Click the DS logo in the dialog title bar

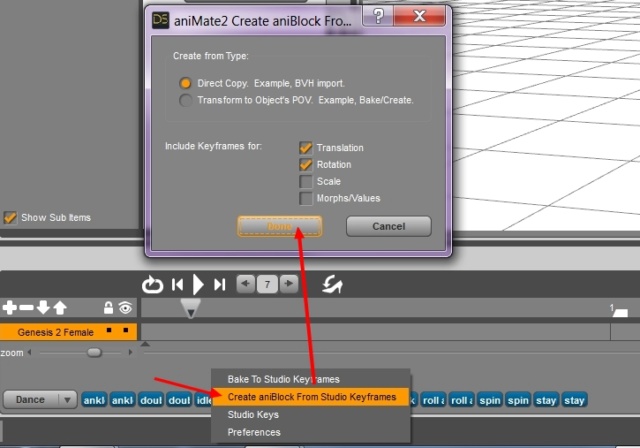pos(160,20)
